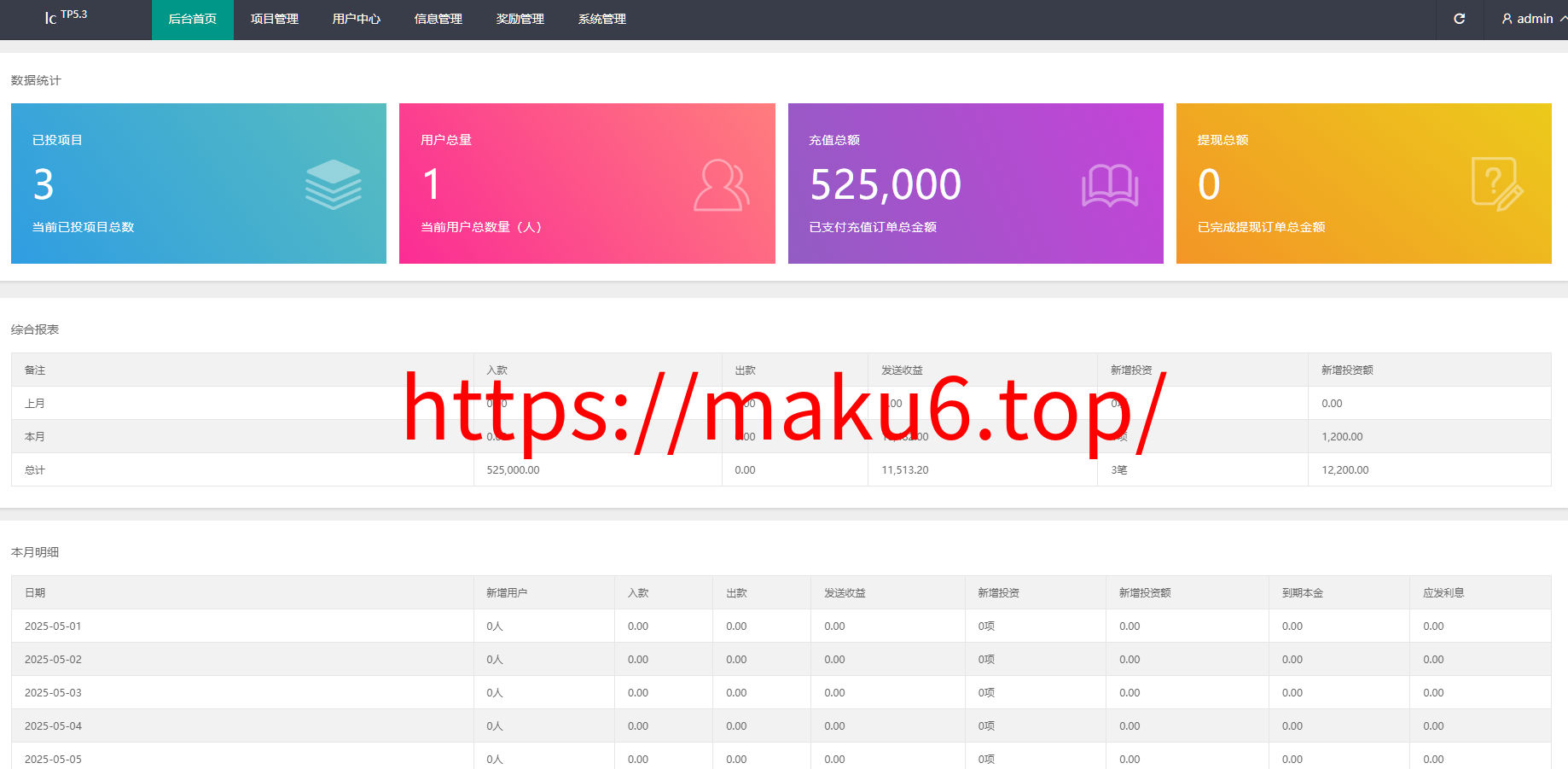
Task: Click the 提现总额 value 0
Action: click(1209, 184)
